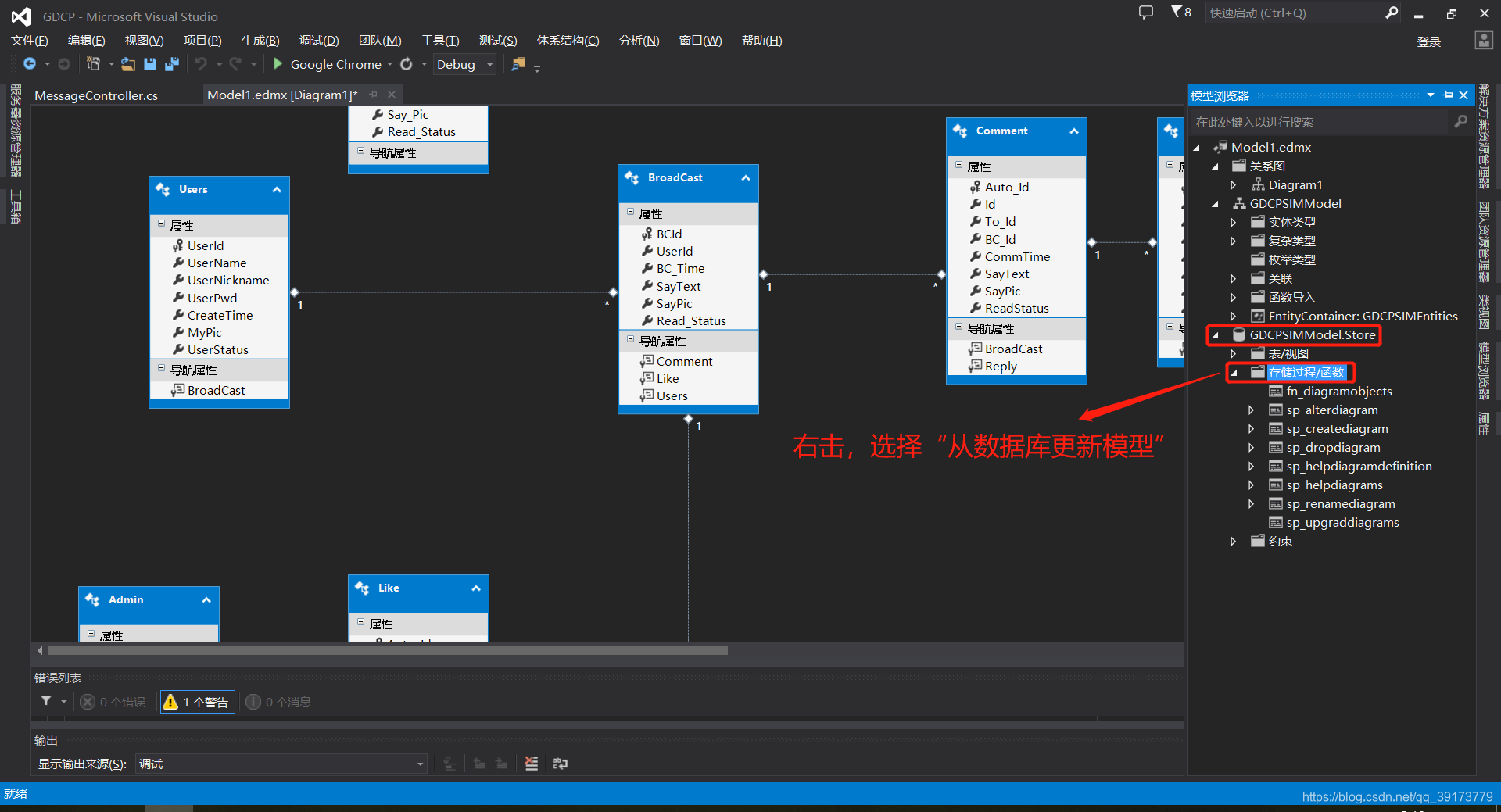The height and width of the screenshot is (812, 1501).
Task: Collapse BroadCast properties section
Action: pos(631,213)
